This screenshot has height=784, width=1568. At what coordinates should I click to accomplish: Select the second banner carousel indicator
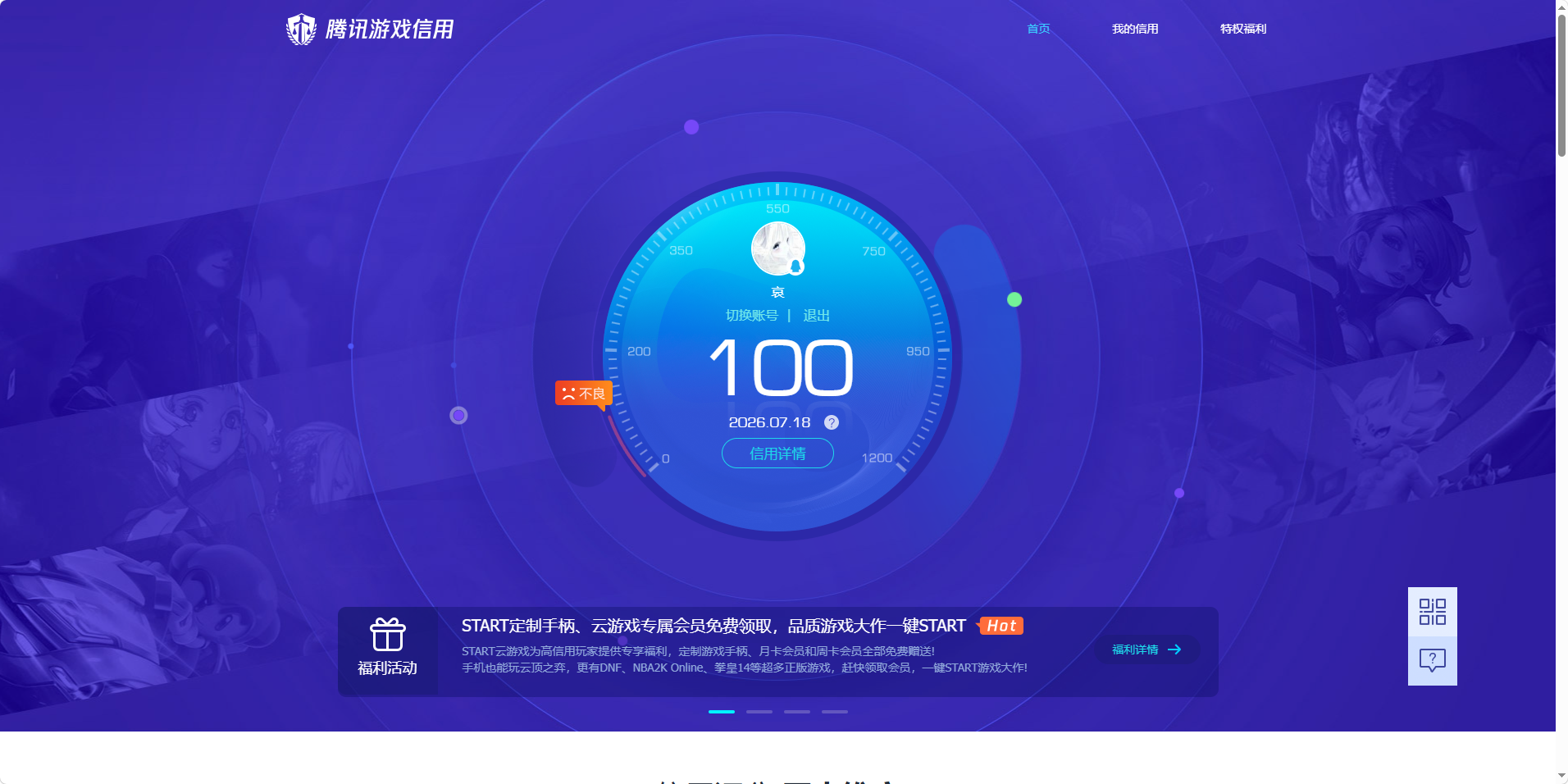point(759,712)
